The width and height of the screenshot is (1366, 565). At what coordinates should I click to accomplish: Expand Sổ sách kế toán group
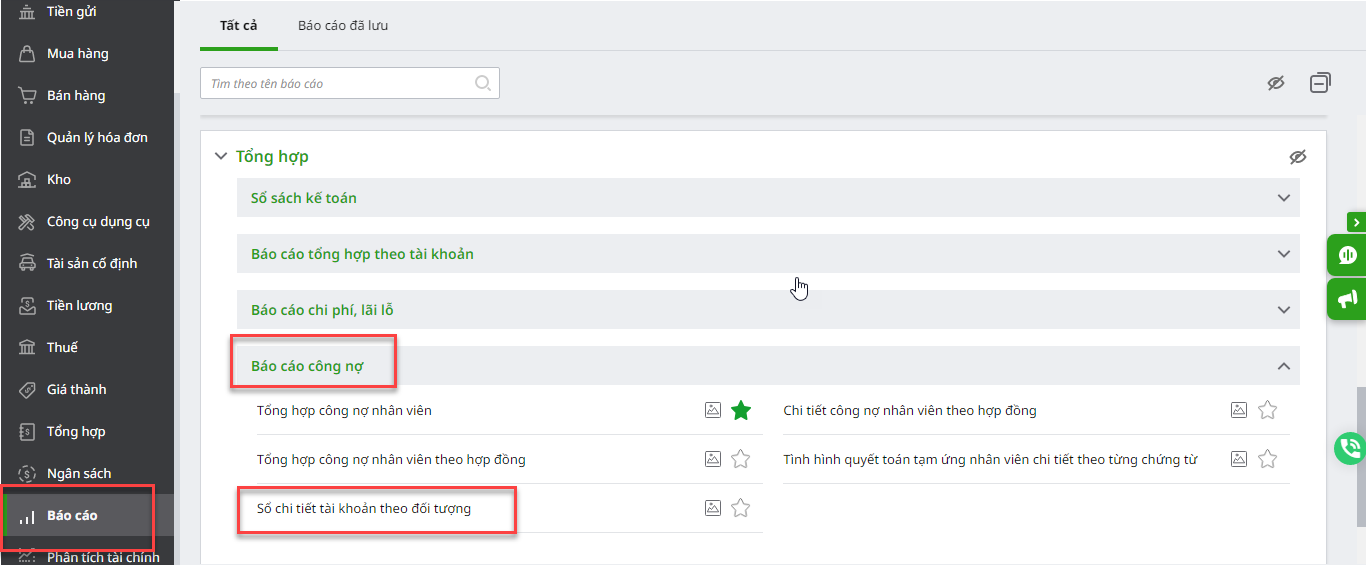coord(768,198)
